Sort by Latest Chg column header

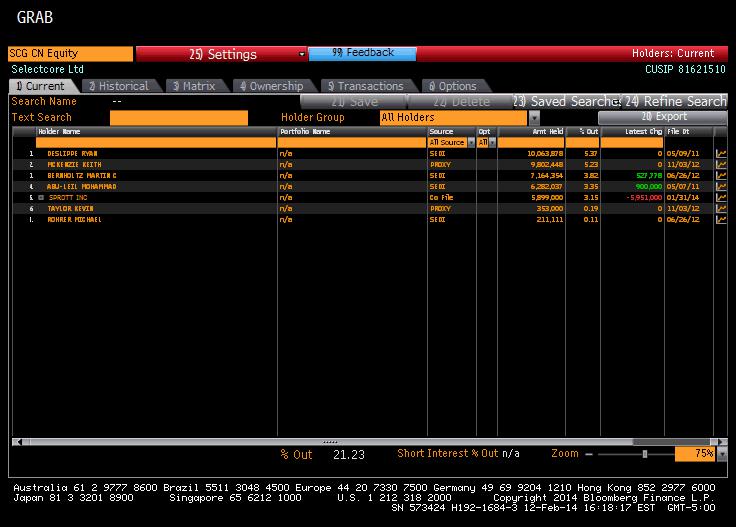(x=632, y=132)
